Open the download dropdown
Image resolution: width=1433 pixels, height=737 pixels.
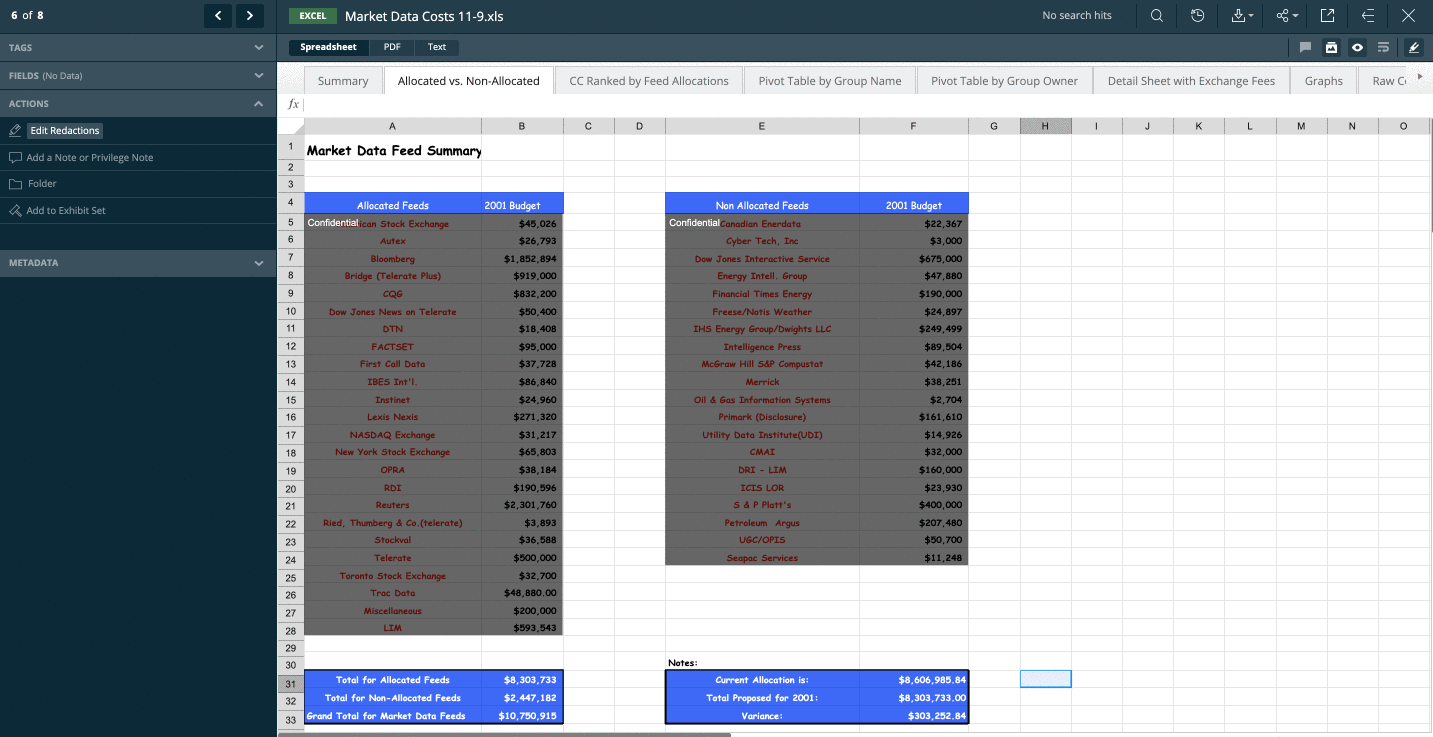pyautogui.click(x=1242, y=15)
